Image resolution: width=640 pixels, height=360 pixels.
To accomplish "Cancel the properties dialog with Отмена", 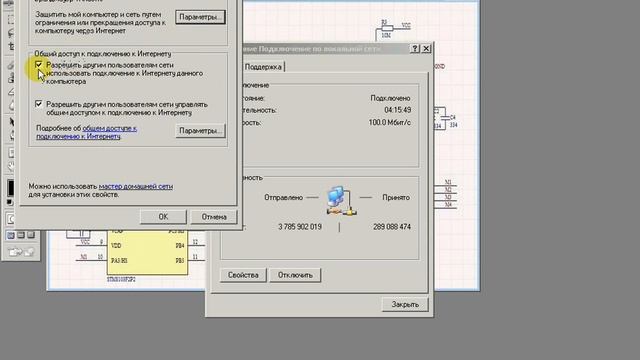I will [x=214, y=217].
